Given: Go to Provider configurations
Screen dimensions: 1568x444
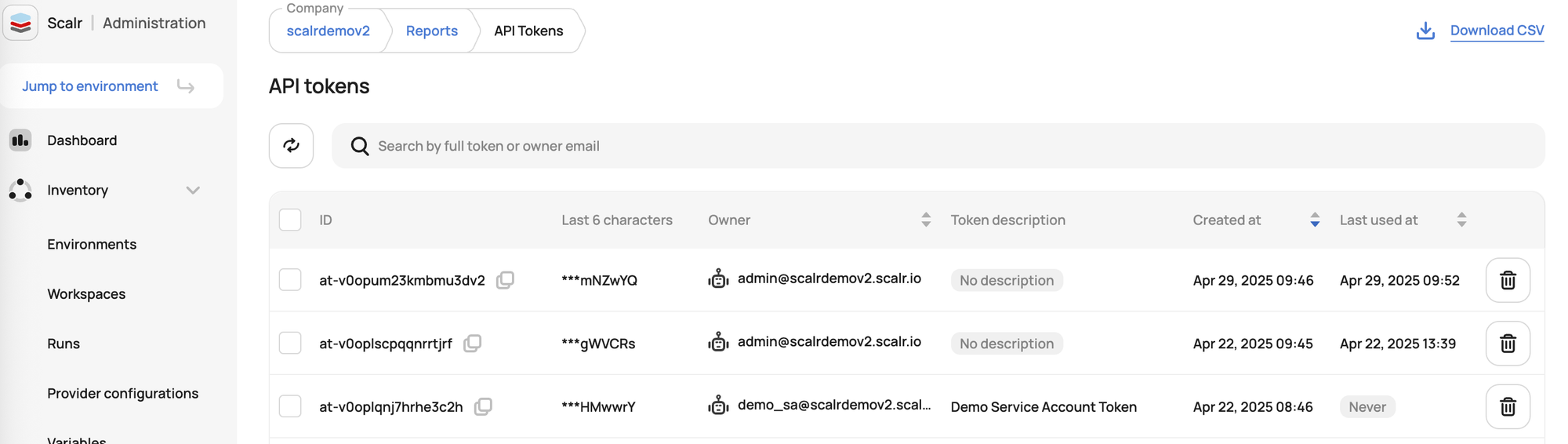Looking at the screenshot, I should tap(122, 393).
